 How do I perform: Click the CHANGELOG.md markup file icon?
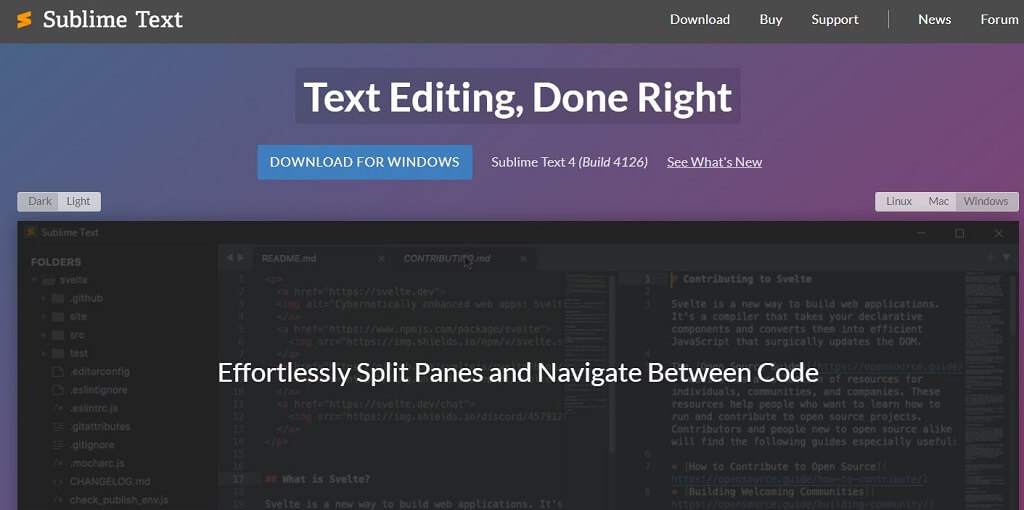[57, 481]
